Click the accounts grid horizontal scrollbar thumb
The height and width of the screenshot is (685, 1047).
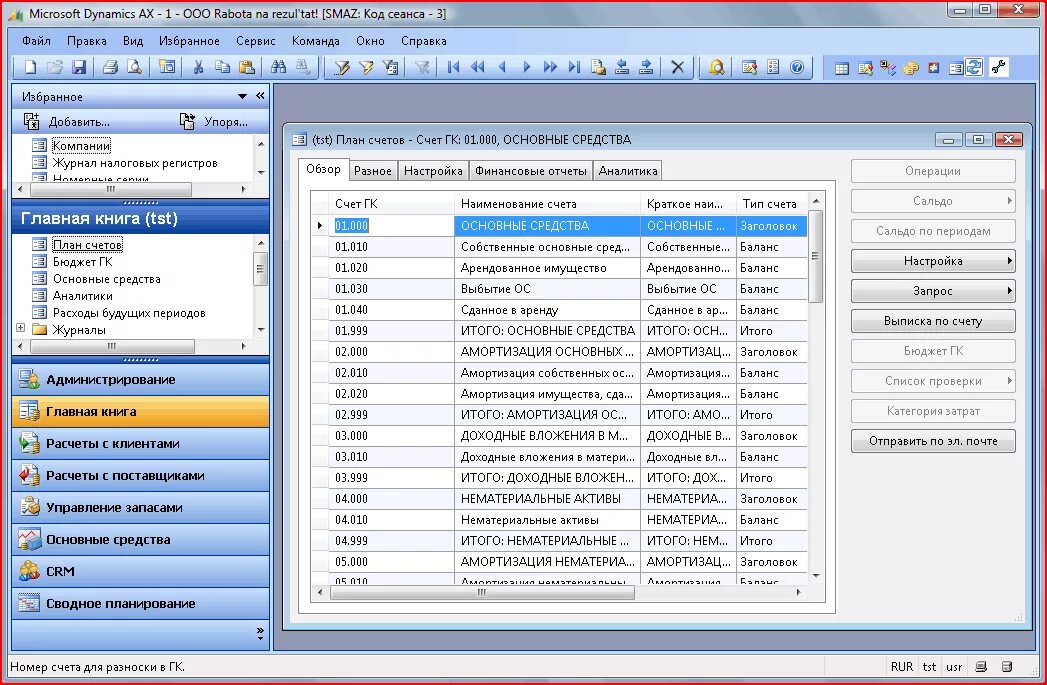coord(482,592)
